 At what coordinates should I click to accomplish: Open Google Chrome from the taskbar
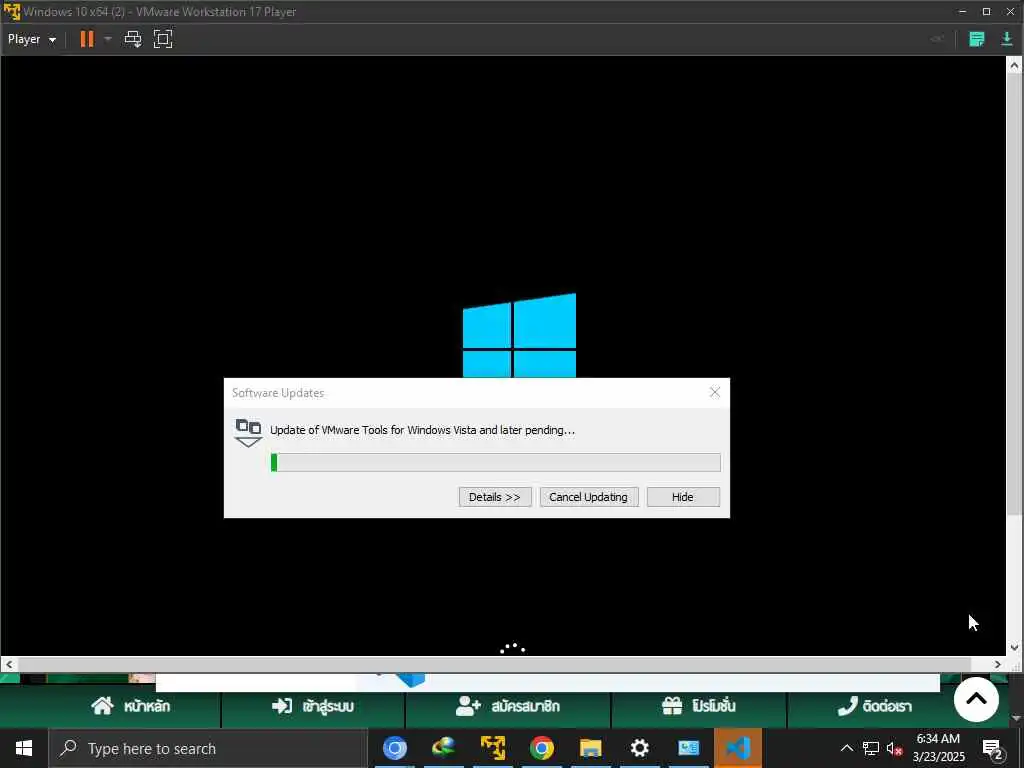click(542, 748)
